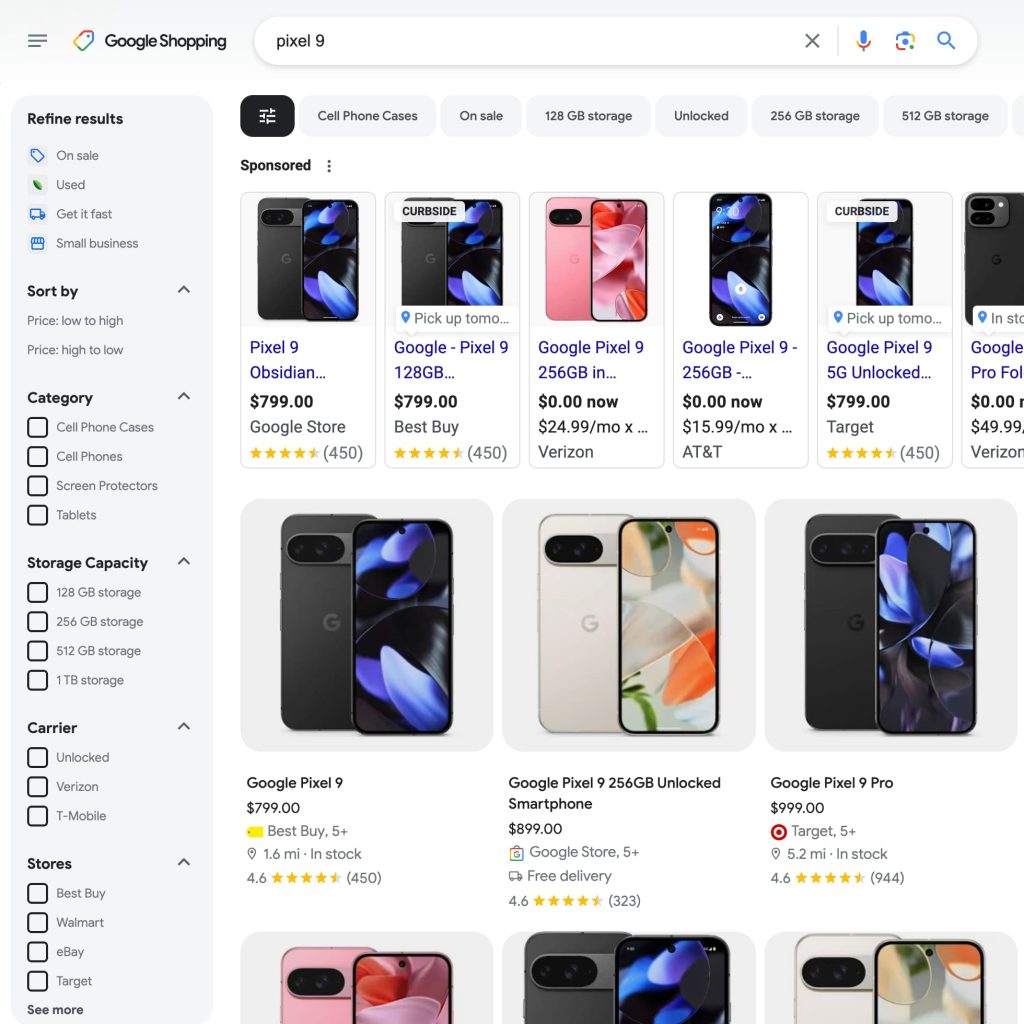Click the magnifying glass search button
Viewport: 1024px width, 1024px height.
coord(946,41)
